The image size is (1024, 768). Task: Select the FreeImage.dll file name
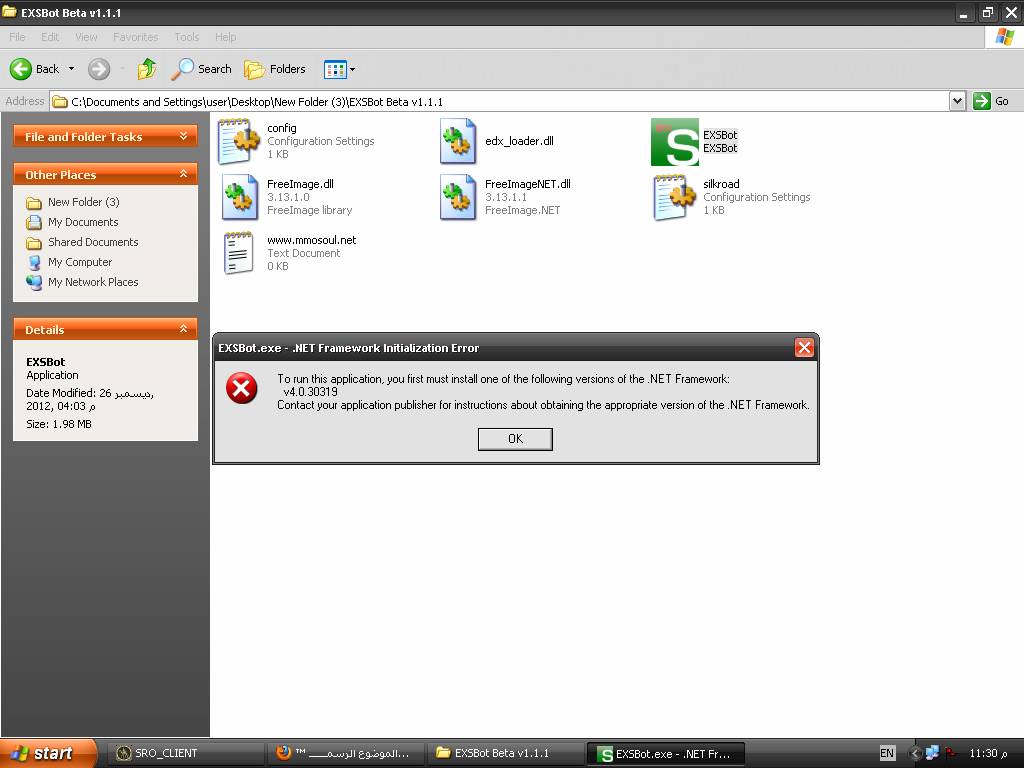coord(300,184)
